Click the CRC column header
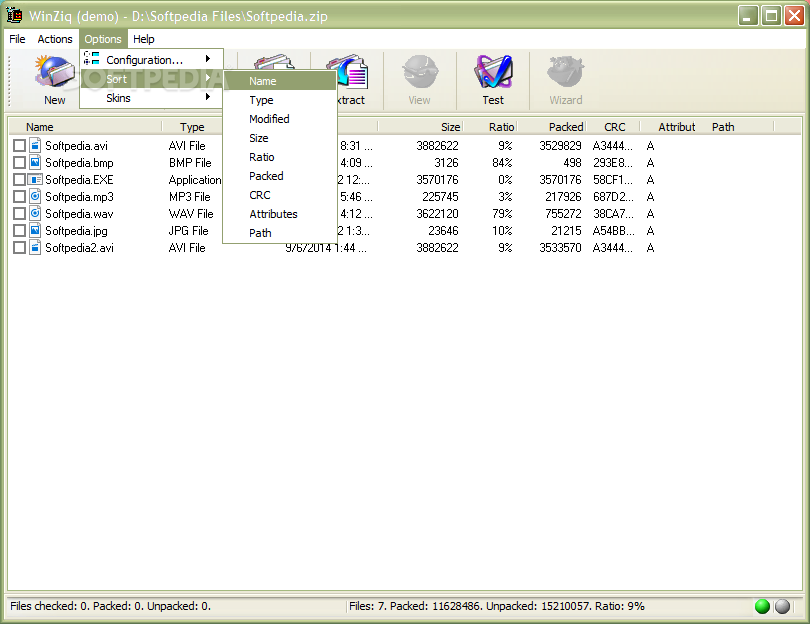 pyautogui.click(x=613, y=127)
